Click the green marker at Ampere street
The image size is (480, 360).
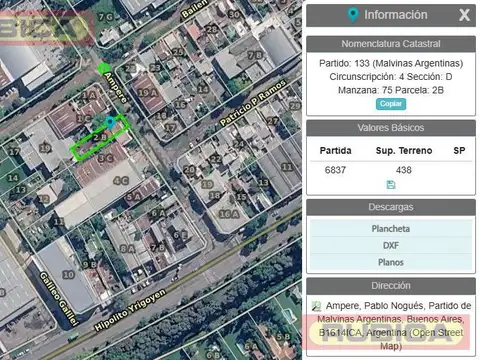pos(103,68)
